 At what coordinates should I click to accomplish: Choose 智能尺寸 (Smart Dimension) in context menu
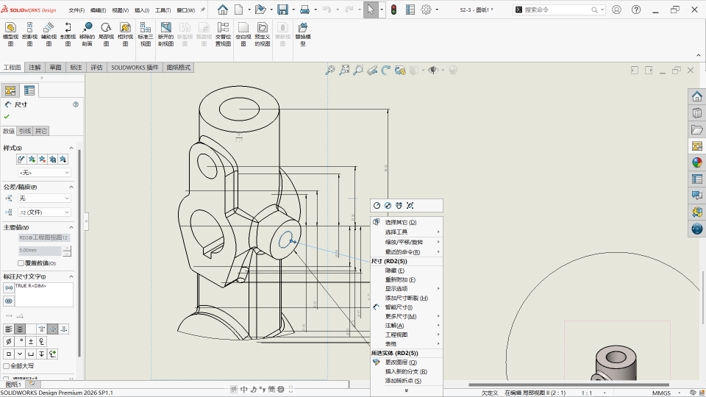pyautogui.click(x=407, y=307)
